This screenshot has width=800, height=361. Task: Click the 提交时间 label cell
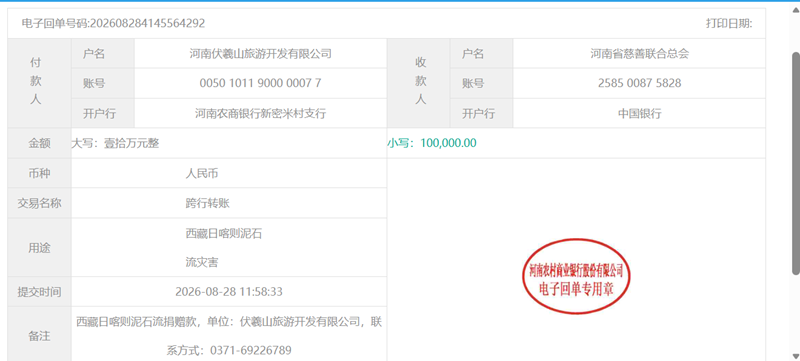pos(39,292)
